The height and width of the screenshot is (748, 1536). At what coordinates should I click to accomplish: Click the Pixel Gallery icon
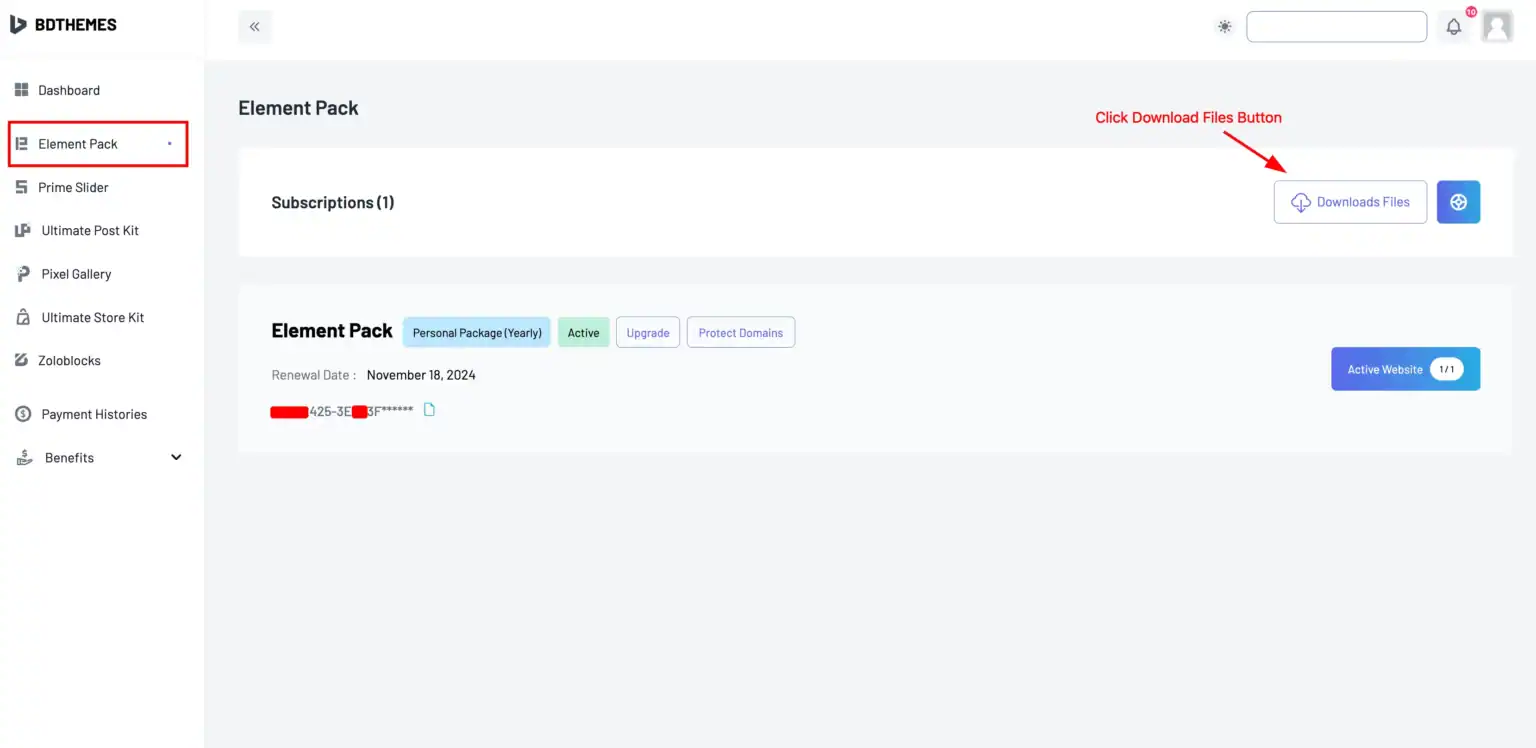pos(22,274)
